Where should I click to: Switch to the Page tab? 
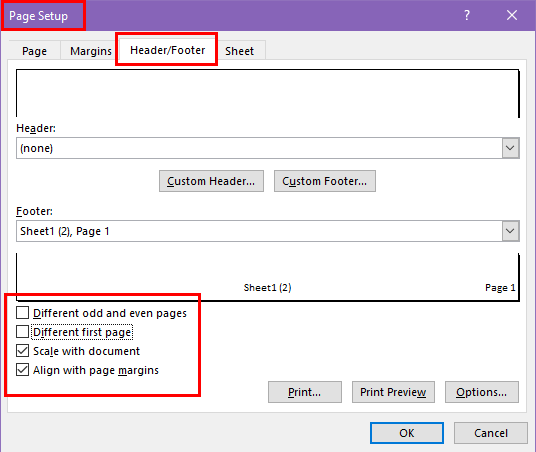click(x=35, y=51)
